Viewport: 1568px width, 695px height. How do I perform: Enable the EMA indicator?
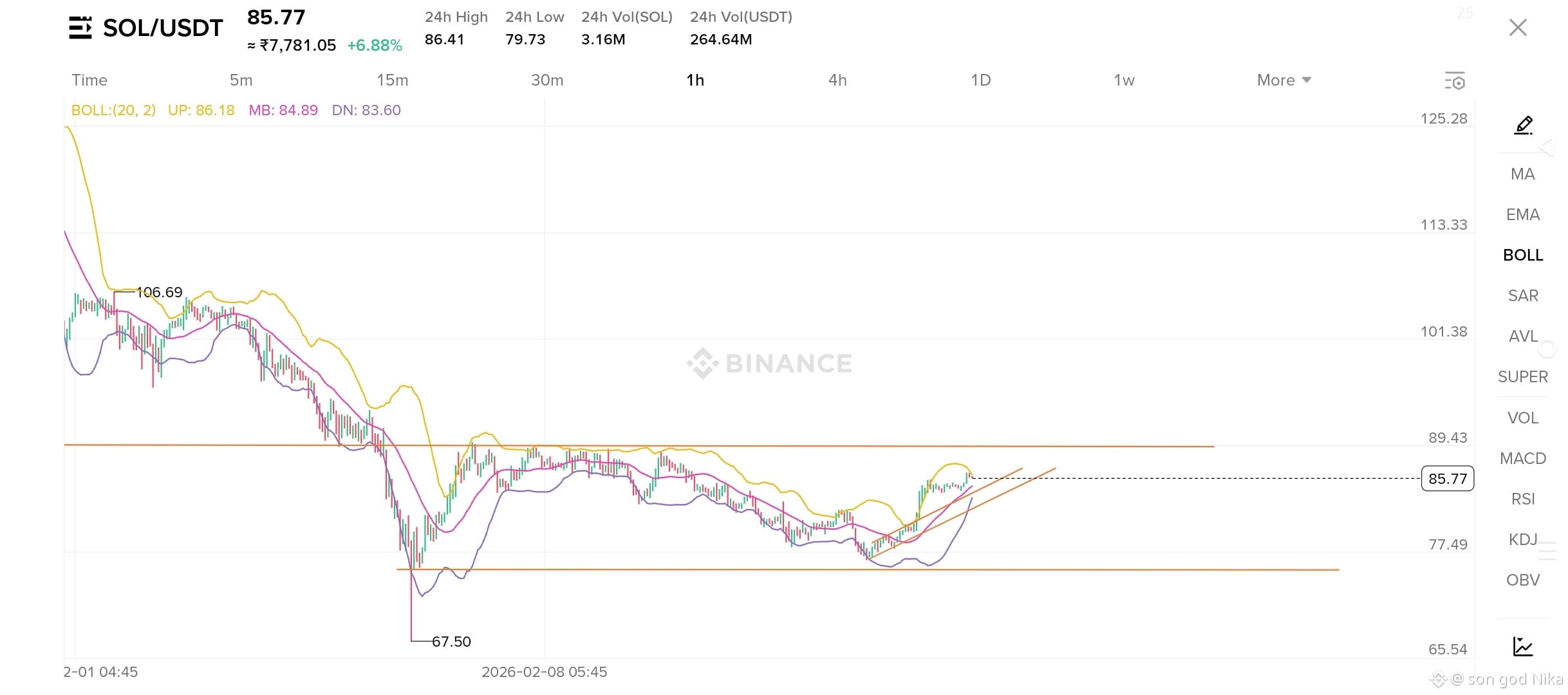pyautogui.click(x=1523, y=215)
